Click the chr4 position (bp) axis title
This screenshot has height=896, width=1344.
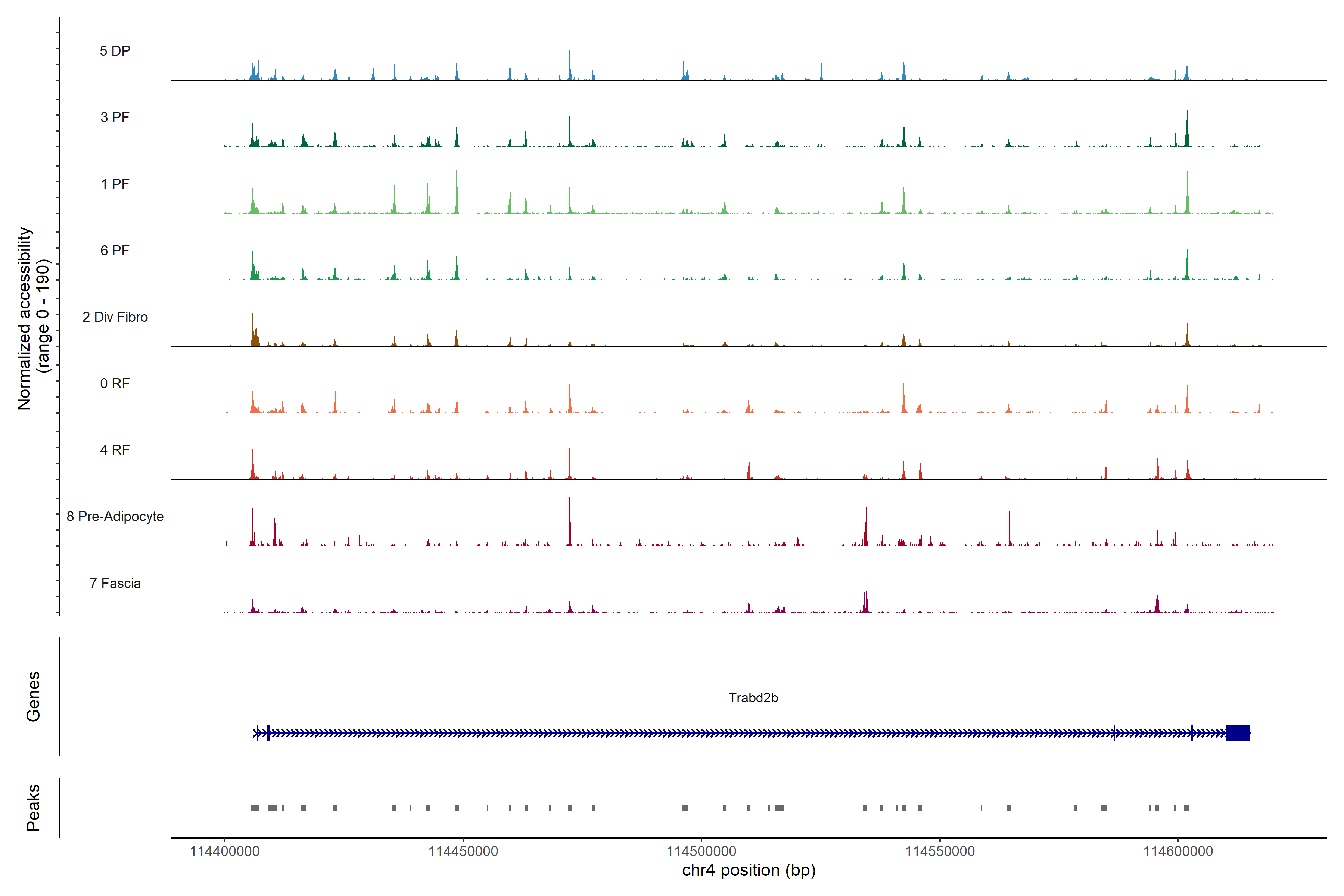[x=749, y=870]
